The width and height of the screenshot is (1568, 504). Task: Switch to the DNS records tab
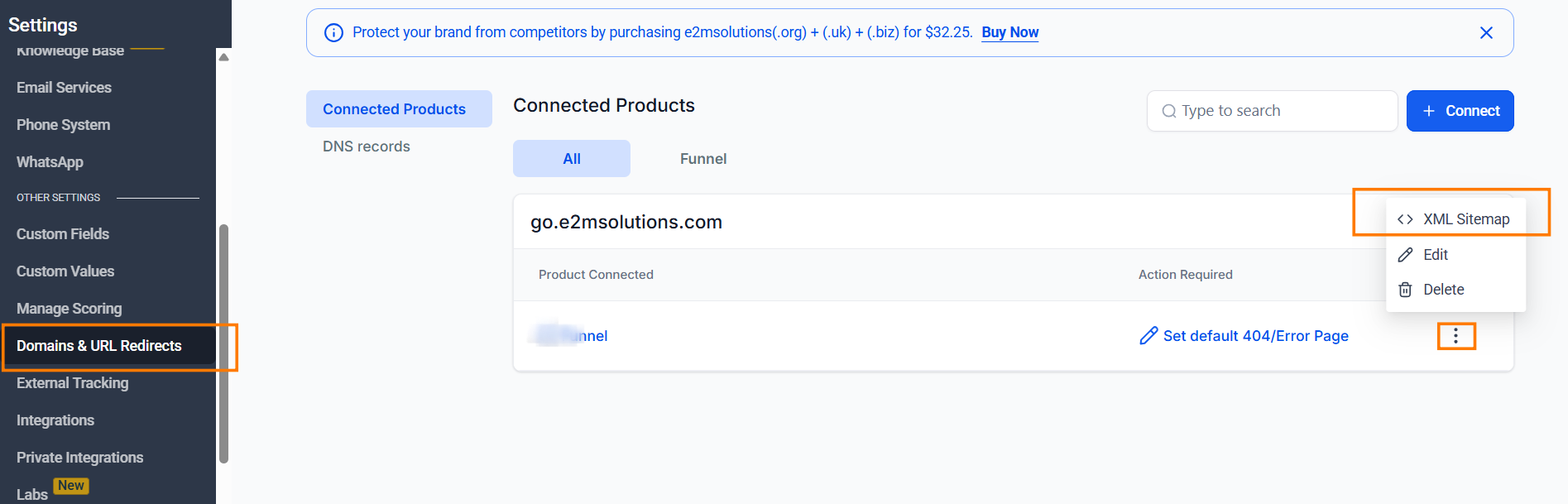click(x=366, y=146)
